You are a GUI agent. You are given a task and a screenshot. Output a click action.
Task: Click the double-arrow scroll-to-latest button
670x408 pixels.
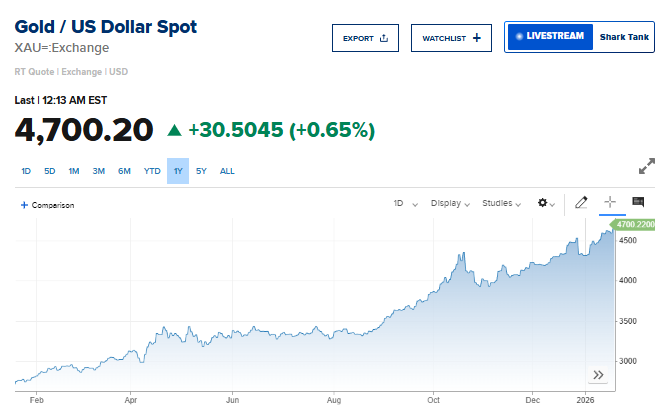coord(598,375)
